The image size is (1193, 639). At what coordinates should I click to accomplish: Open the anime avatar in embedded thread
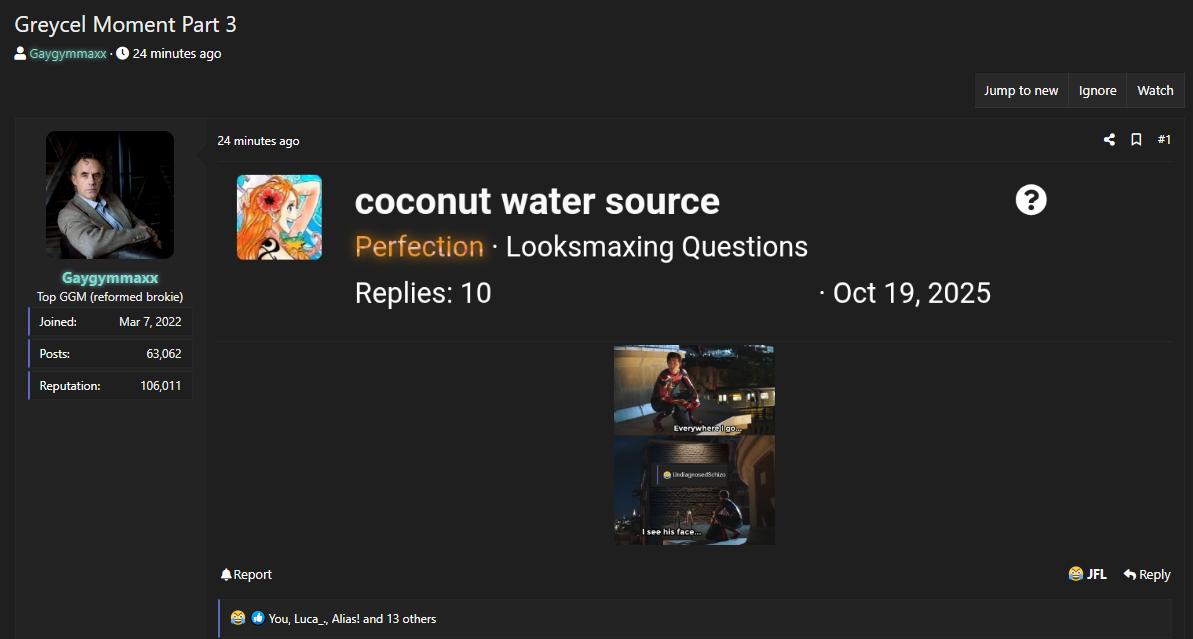[x=279, y=217]
